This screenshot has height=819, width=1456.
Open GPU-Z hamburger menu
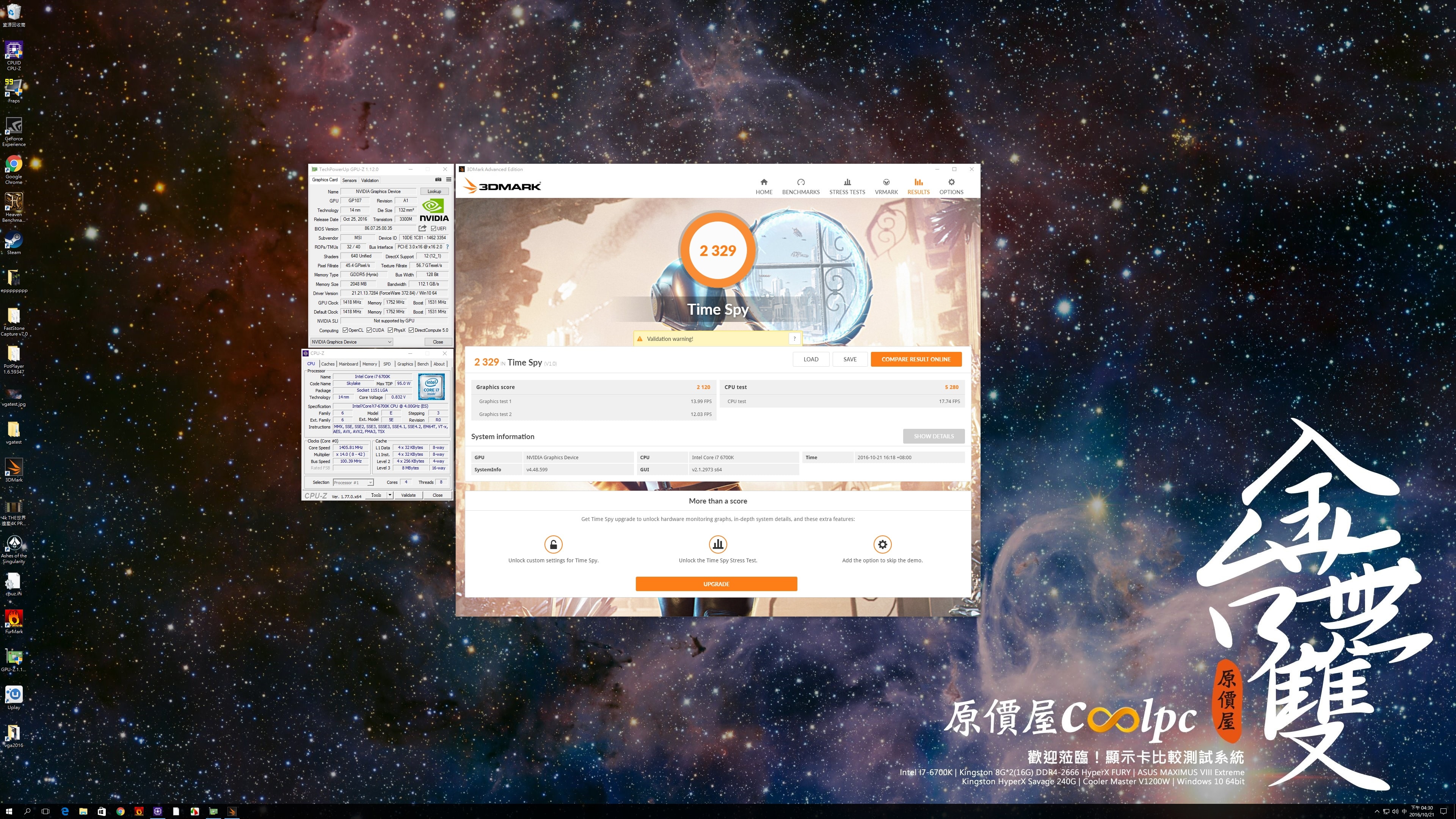click(x=448, y=179)
